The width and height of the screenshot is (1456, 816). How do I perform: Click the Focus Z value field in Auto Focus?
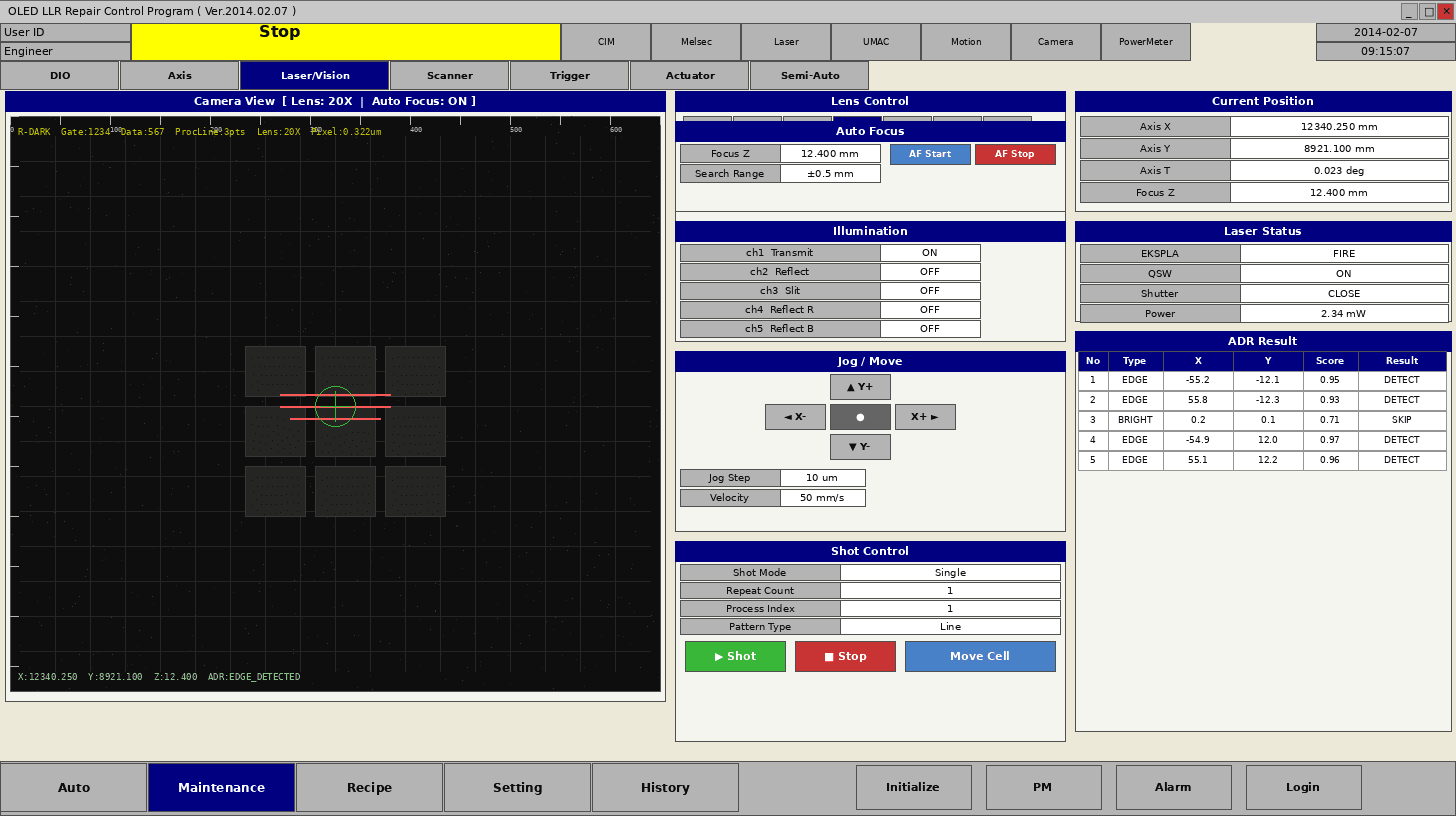pyautogui.click(x=830, y=154)
